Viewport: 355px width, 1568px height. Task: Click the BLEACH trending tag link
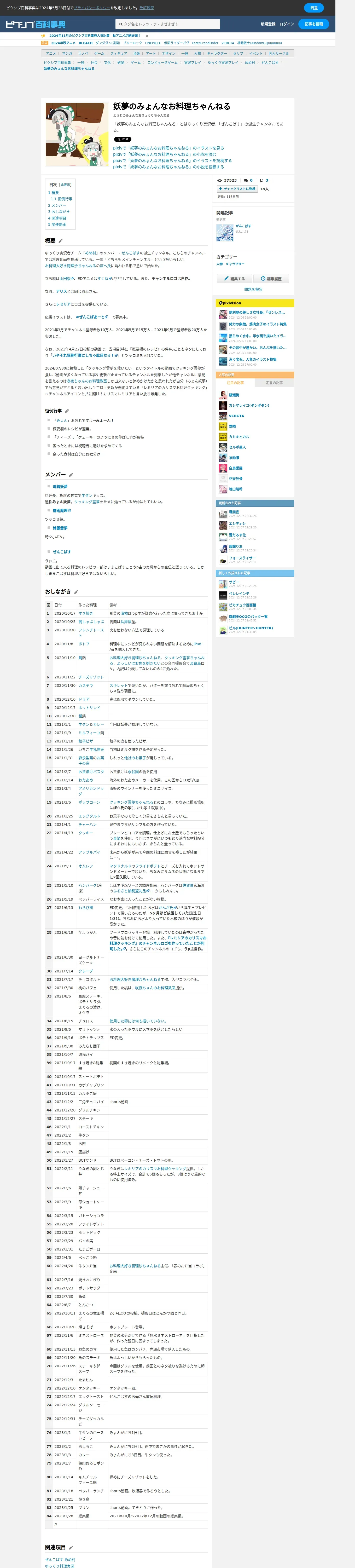(x=86, y=43)
